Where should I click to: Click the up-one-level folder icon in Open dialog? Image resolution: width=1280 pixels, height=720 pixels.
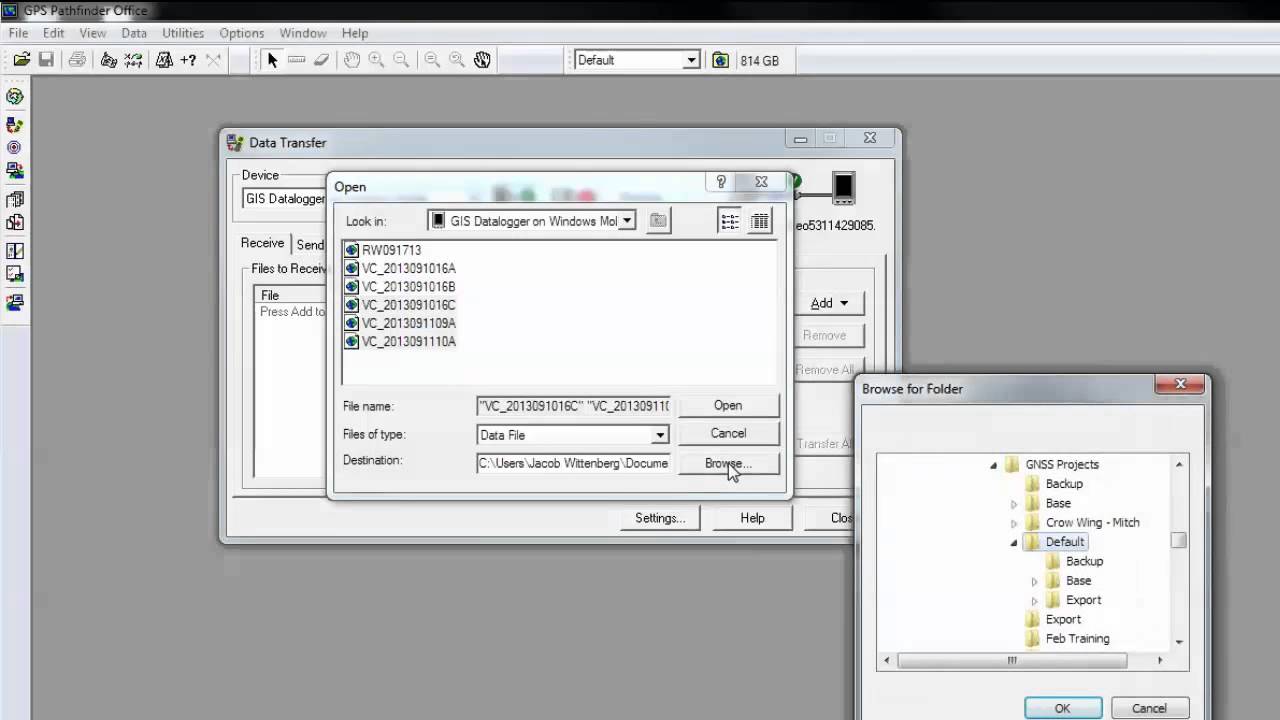658,221
